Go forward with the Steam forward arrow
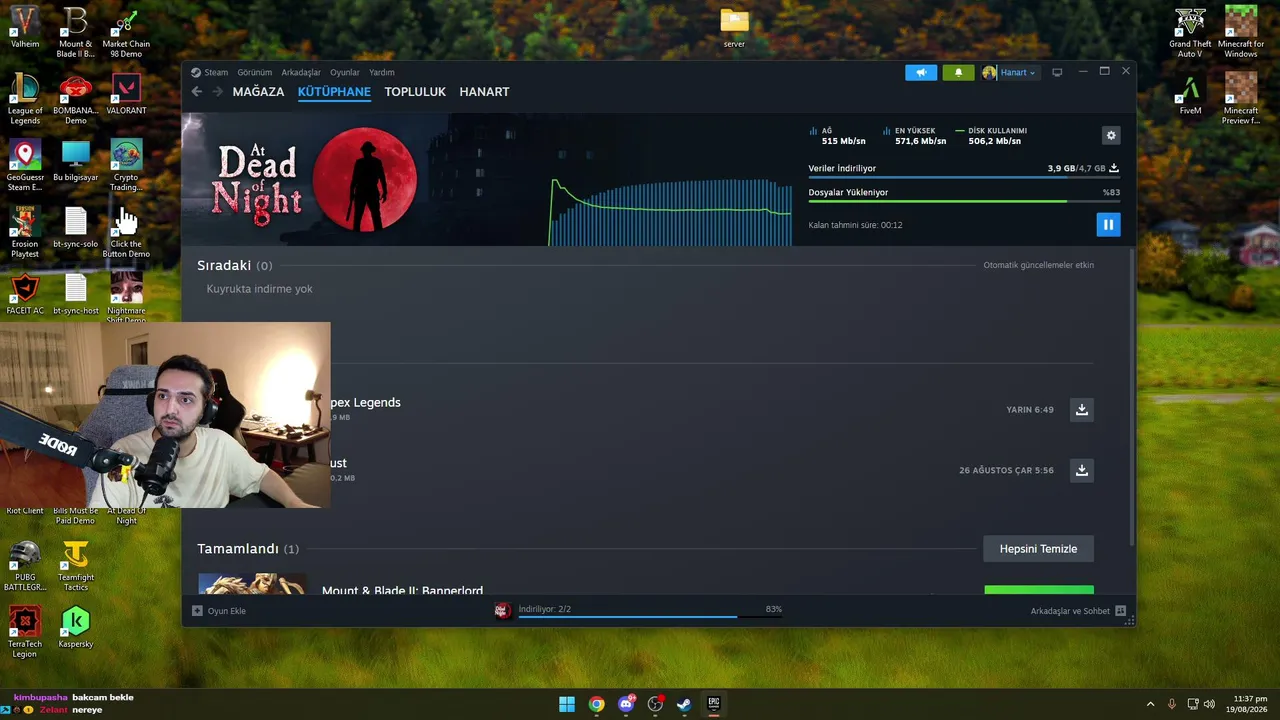Viewport: 1280px width, 720px height. tap(217, 92)
